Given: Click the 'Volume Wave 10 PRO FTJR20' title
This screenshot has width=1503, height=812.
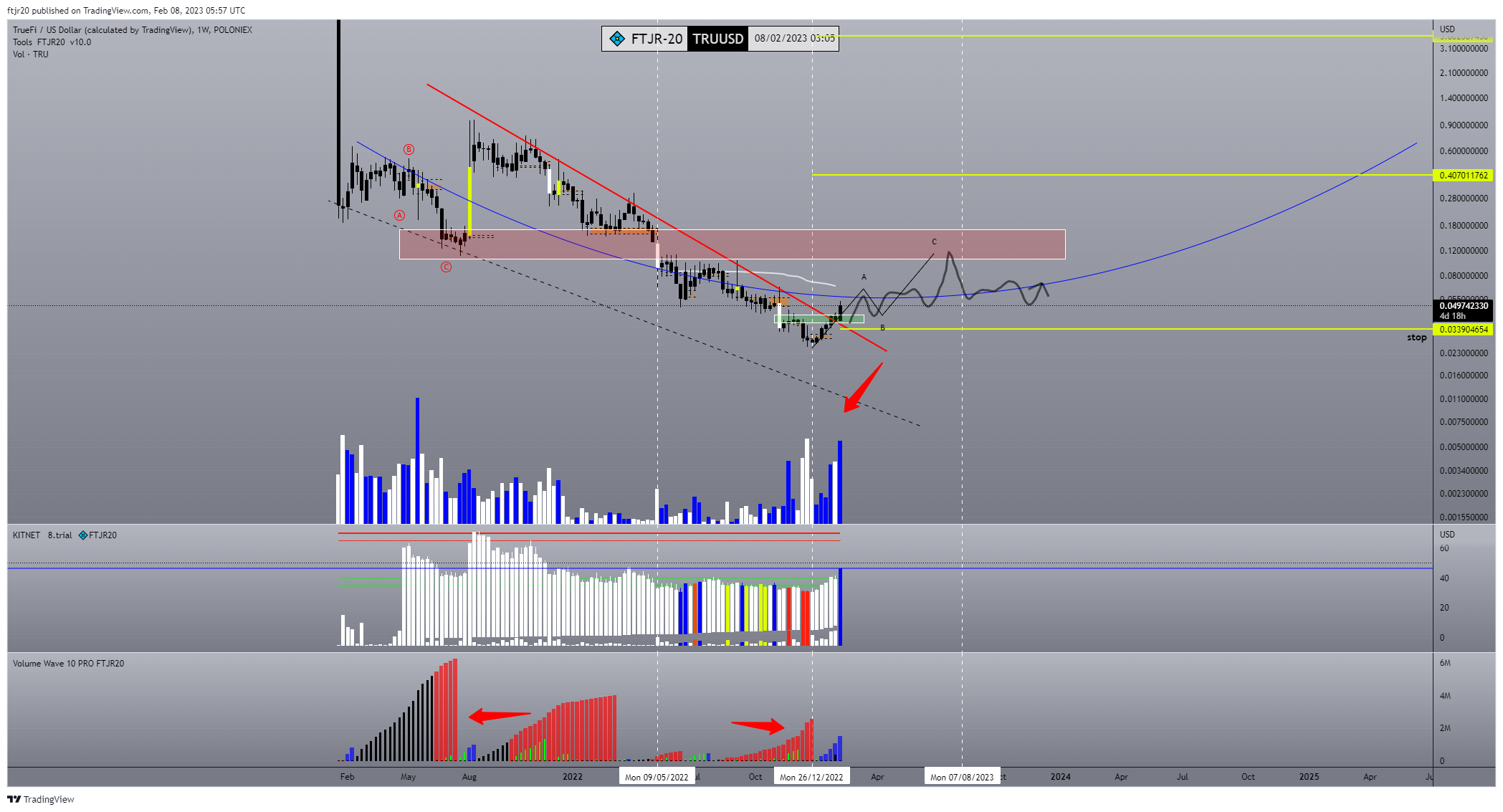Looking at the screenshot, I should point(68,664).
